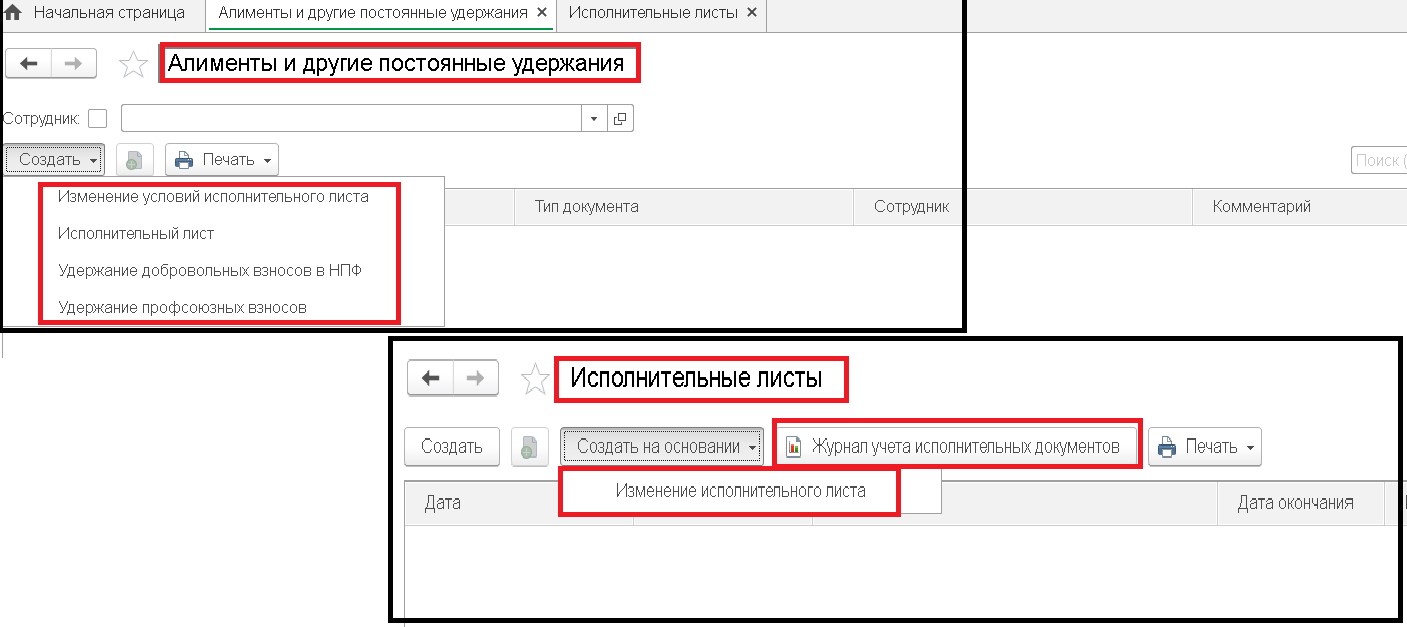Screen dimensions: 1407x627
Task: Click the Поиск search field
Action: pos(1379,160)
